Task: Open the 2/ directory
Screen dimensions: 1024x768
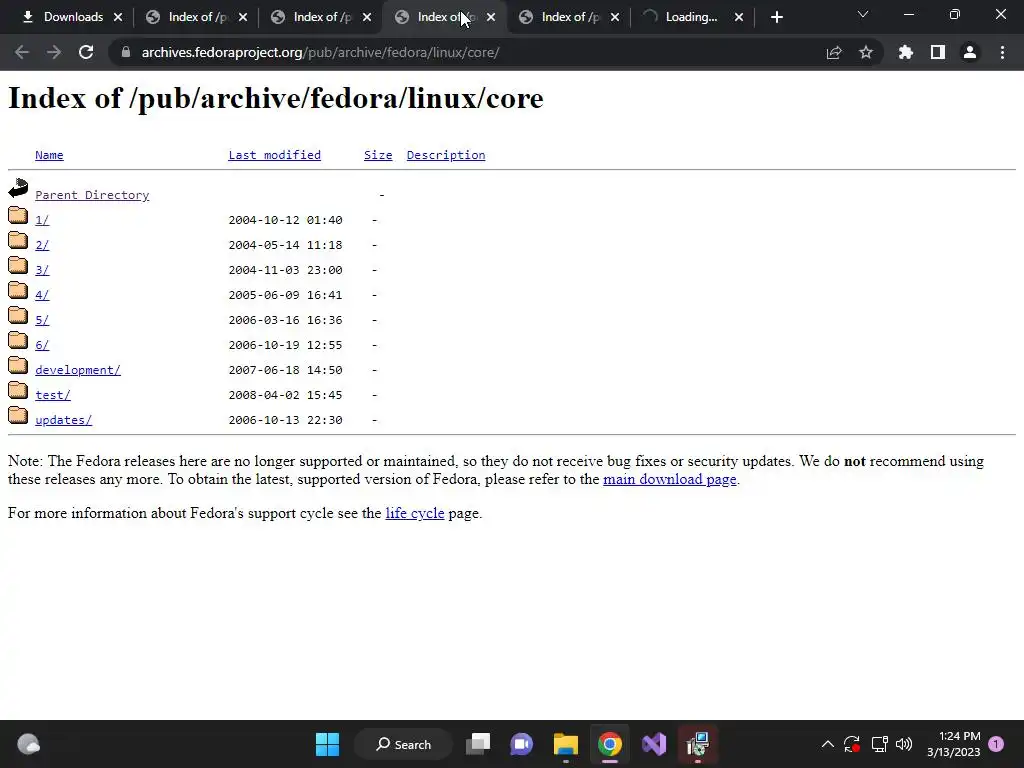Action: pyautogui.click(x=42, y=245)
